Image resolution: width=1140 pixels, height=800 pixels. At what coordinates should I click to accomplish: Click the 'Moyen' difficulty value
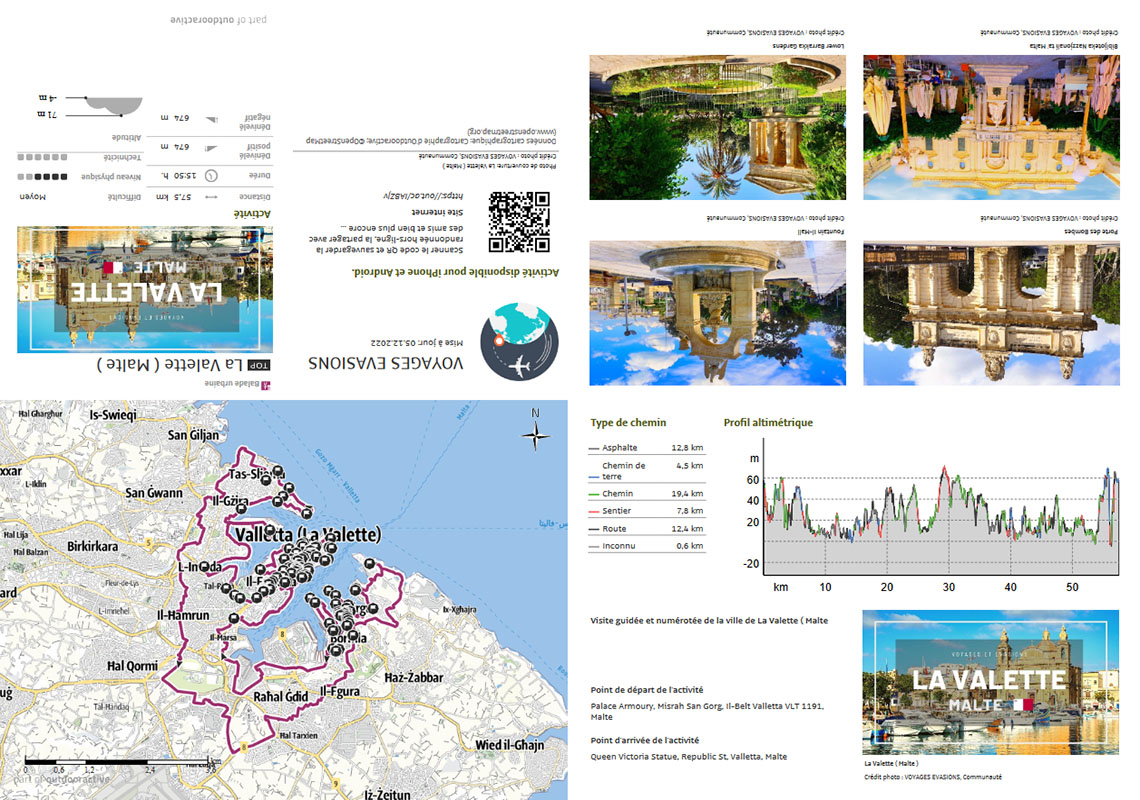click(x=32, y=196)
